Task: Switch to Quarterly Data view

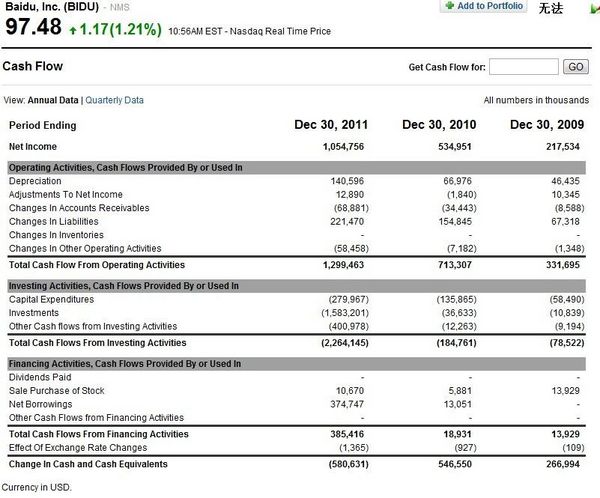Action: [x=114, y=100]
